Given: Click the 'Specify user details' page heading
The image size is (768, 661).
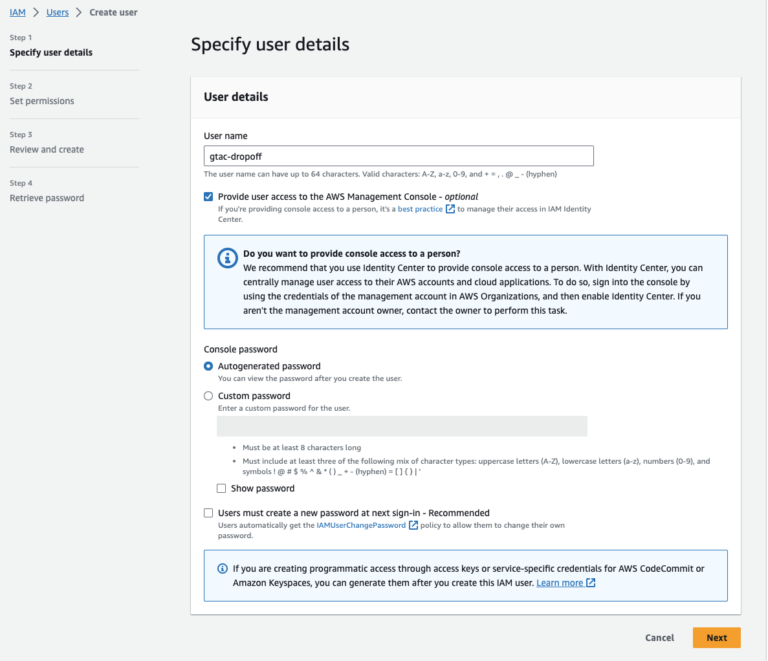Looking at the screenshot, I should (x=270, y=44).
